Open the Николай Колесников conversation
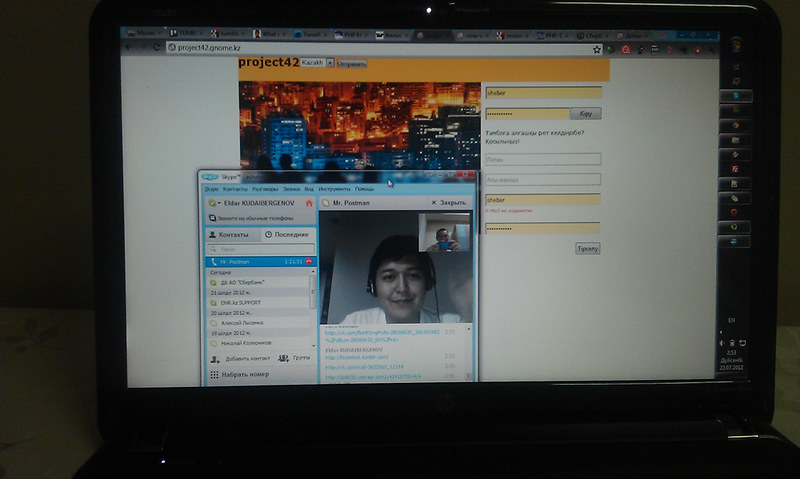The width and height of the screenshot is (800, 479). pyautogui.click(x=258, y=343)
